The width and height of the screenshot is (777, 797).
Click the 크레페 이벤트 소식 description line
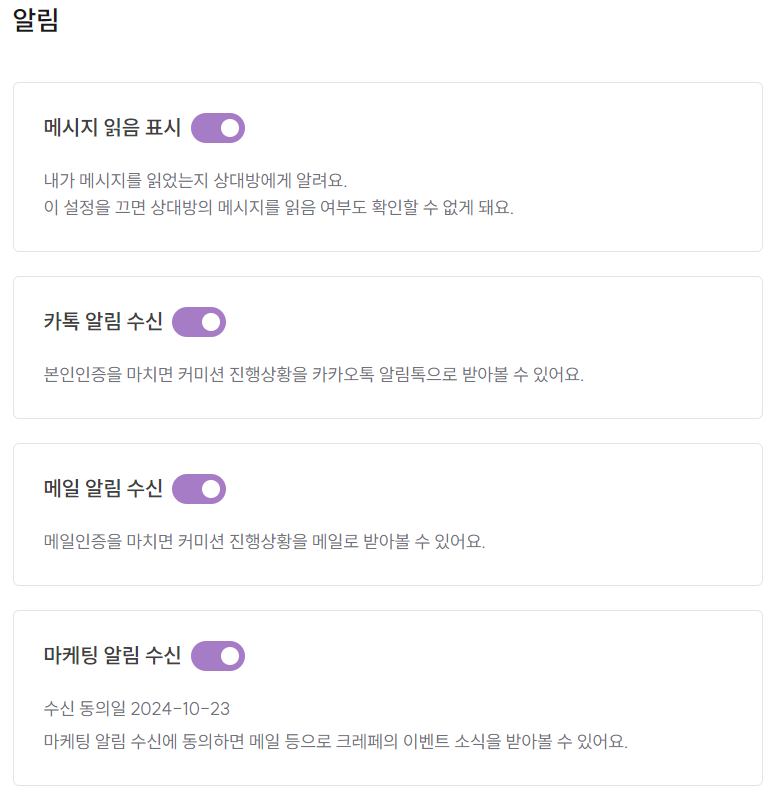click(336, 743)
